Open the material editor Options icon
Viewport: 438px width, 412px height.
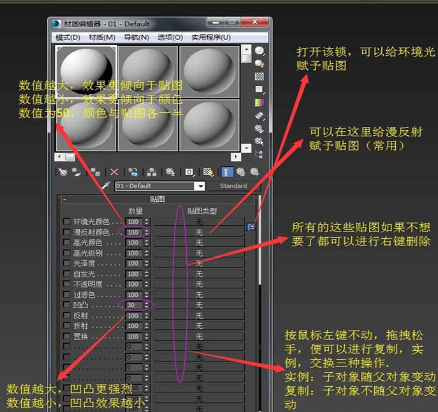pos(259,128)
